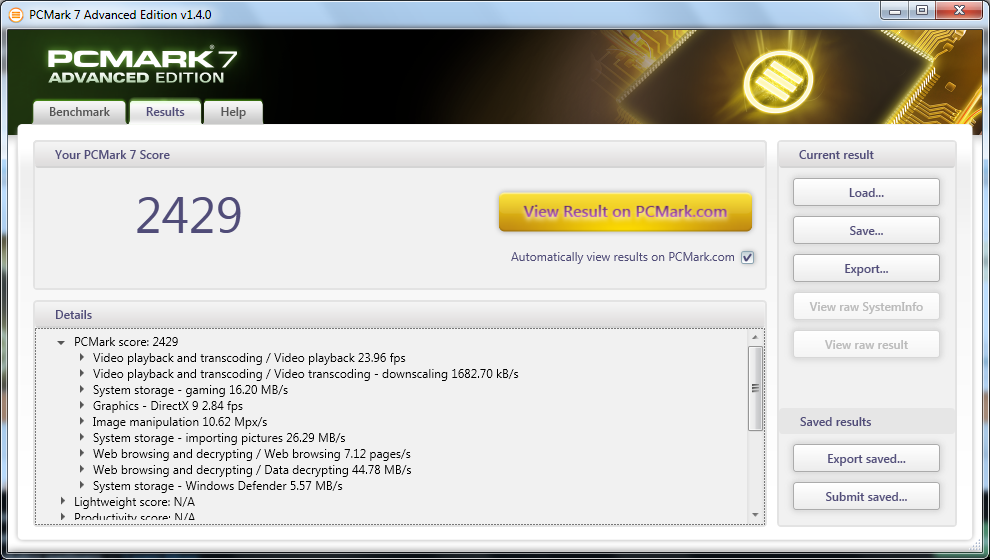Open the Help tab
This screenshot has height=560, width=990.
[233, 112]
